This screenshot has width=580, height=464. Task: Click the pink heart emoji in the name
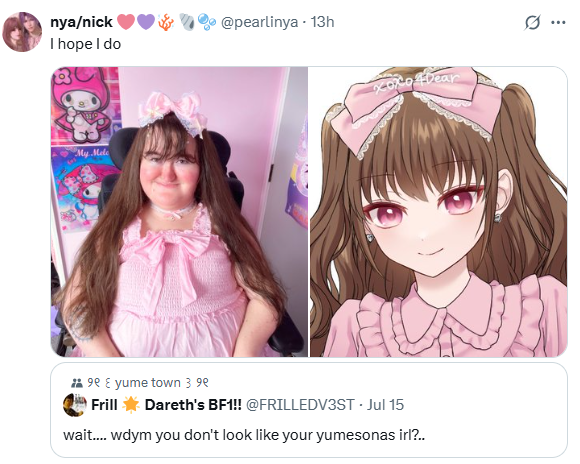pyautogui.click(x=126, y=22)
